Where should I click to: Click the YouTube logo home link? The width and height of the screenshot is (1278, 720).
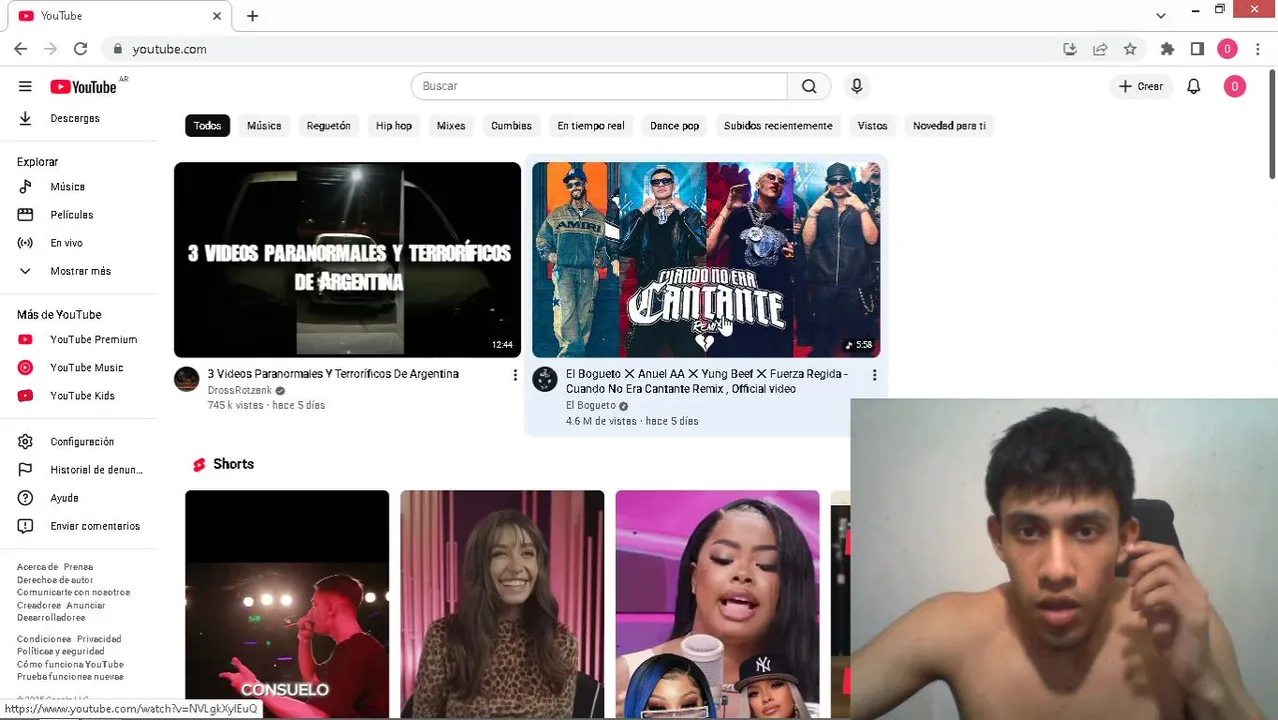pos(84,87)
